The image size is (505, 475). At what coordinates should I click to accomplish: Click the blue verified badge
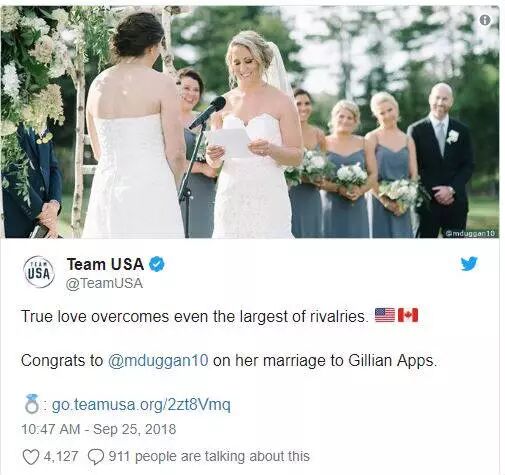(156, 264)
